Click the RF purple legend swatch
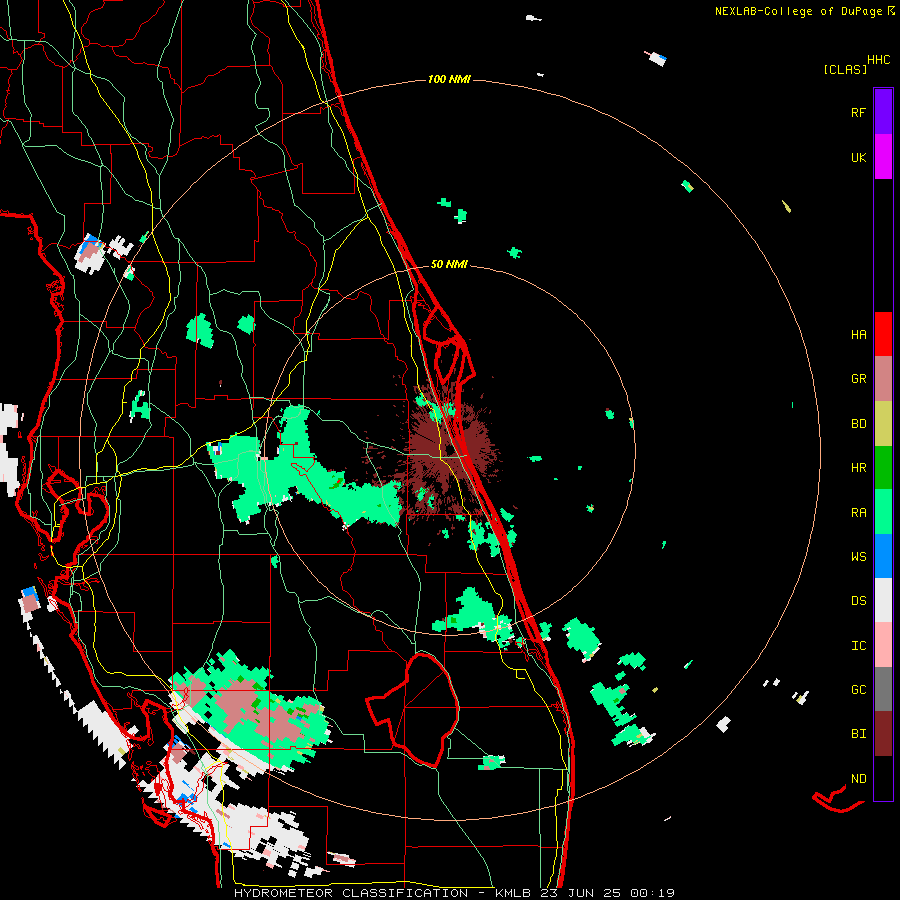 coord(883,111)
